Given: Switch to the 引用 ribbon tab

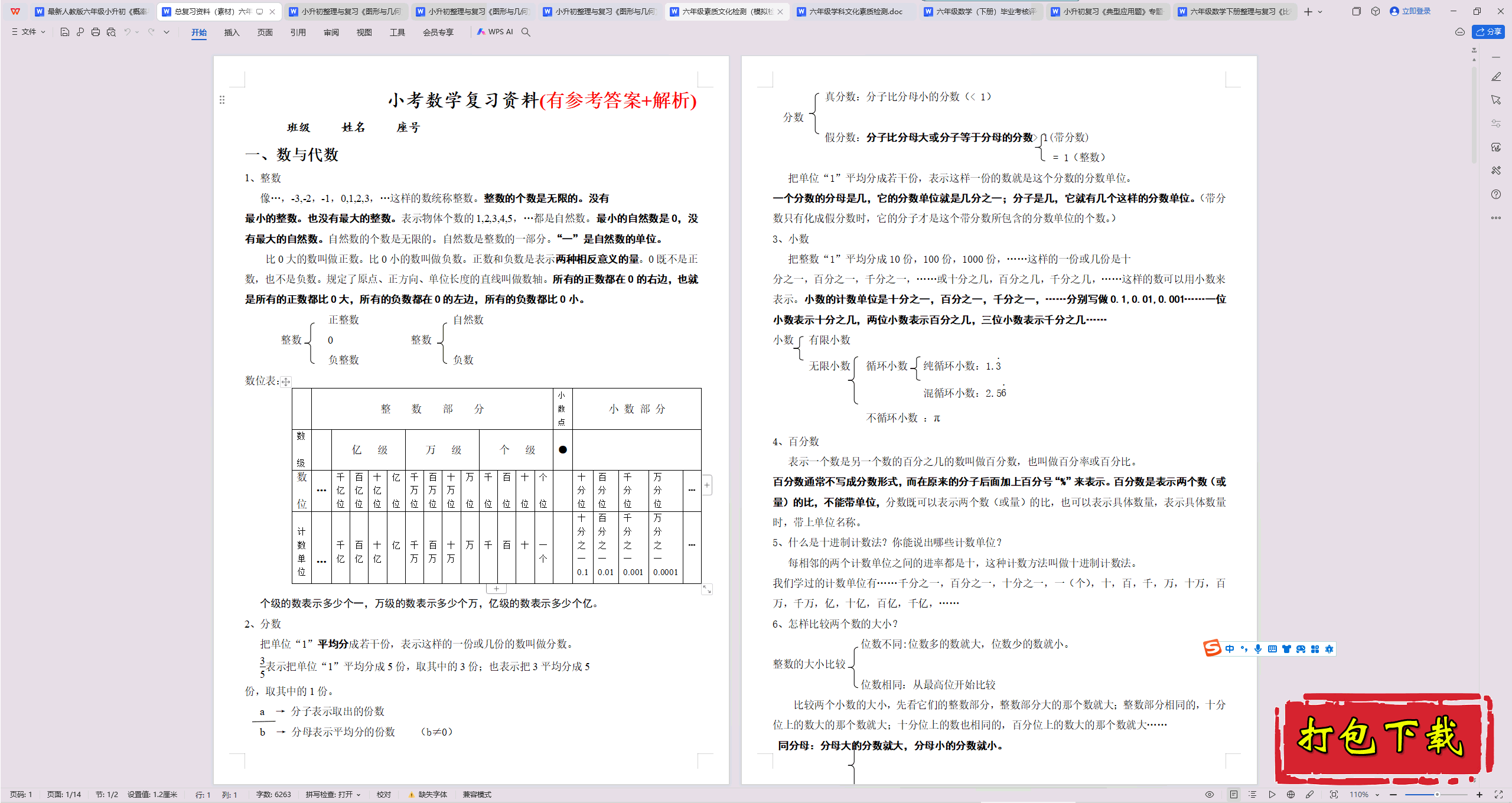Looking at the screenshot, I should pos(298,32).
